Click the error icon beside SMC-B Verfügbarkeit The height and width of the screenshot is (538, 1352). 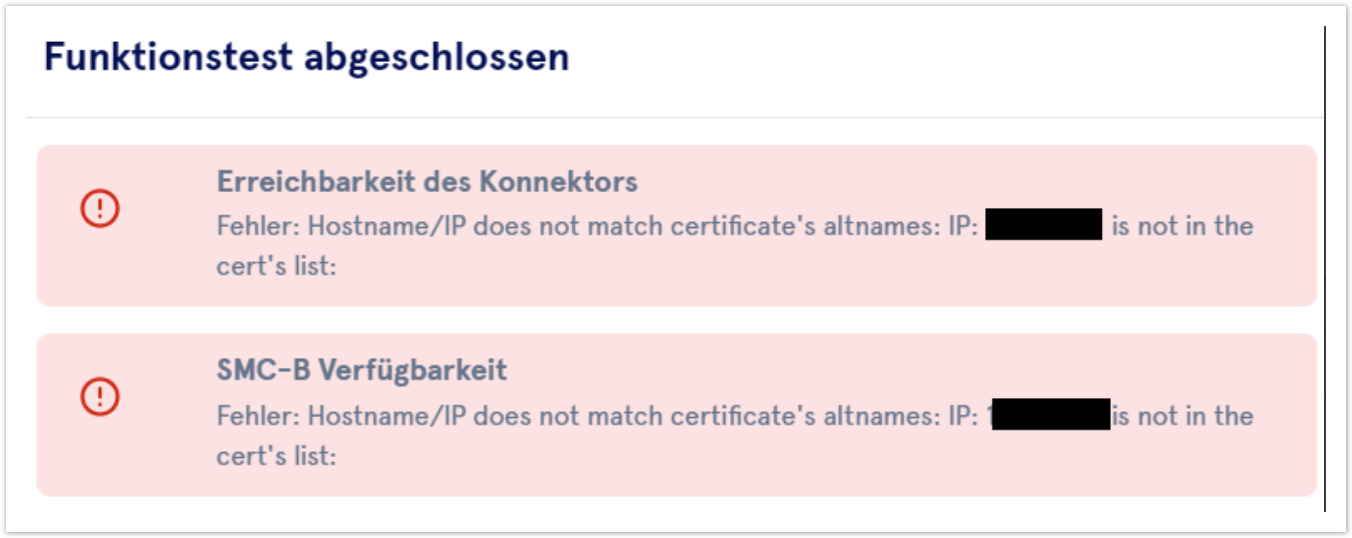pos(100,397)
